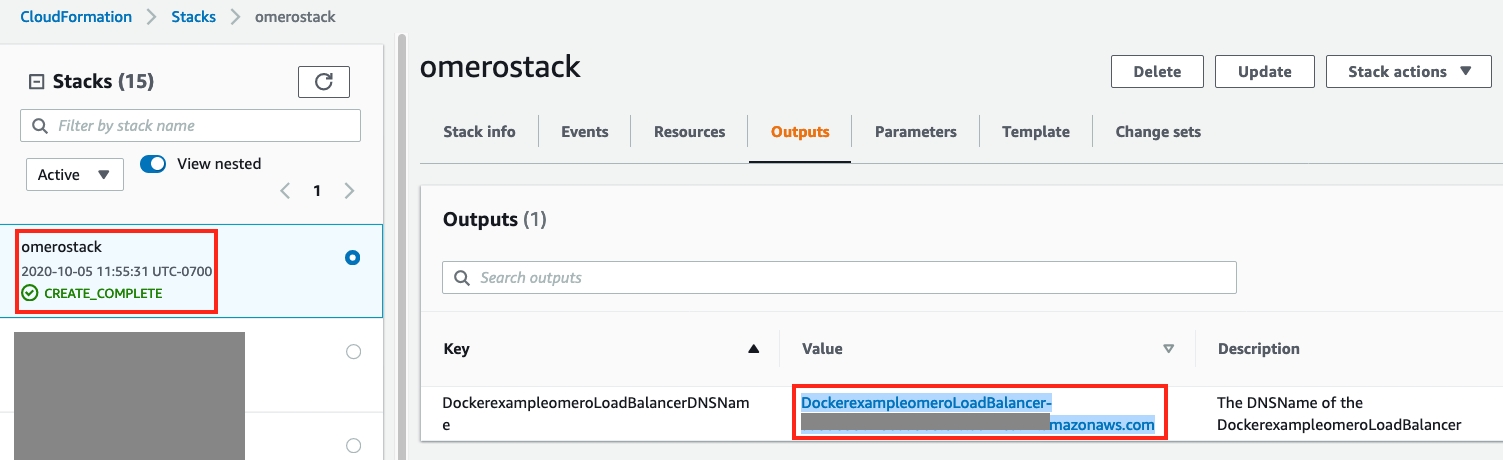Open the Active status filter dropdown
This screenshot has height=460, width=1503.
point(75,174)
